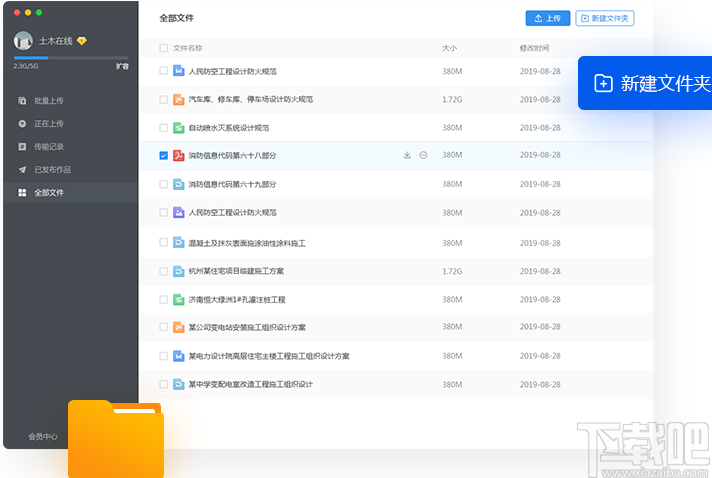The height and width of the screenshot is (478, 712).
Task: Click the 全部文件 page title
Action: (x=177, y=18)
